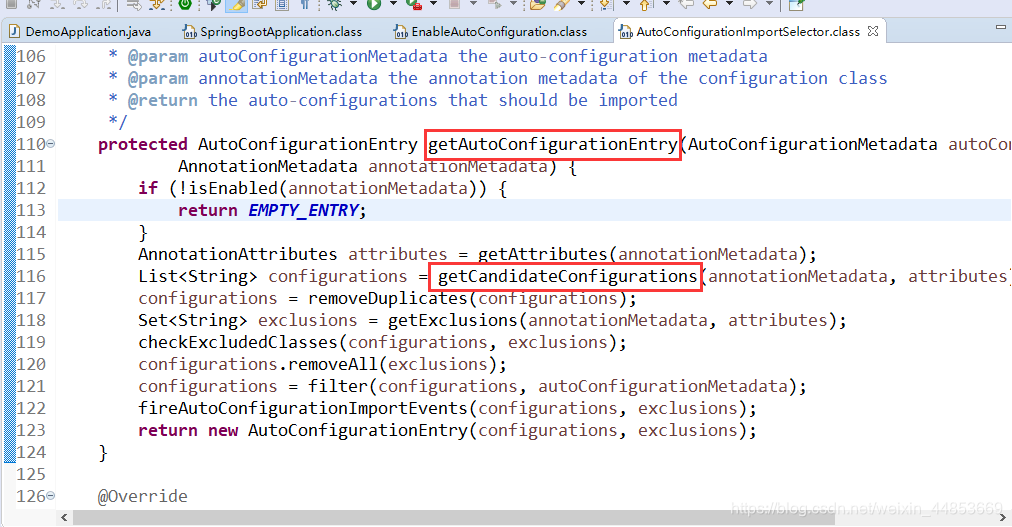The height and width of the screenshot is (527, 1012).
Task: Click removeDuplicates call on line 117
Action: point(387,298)
